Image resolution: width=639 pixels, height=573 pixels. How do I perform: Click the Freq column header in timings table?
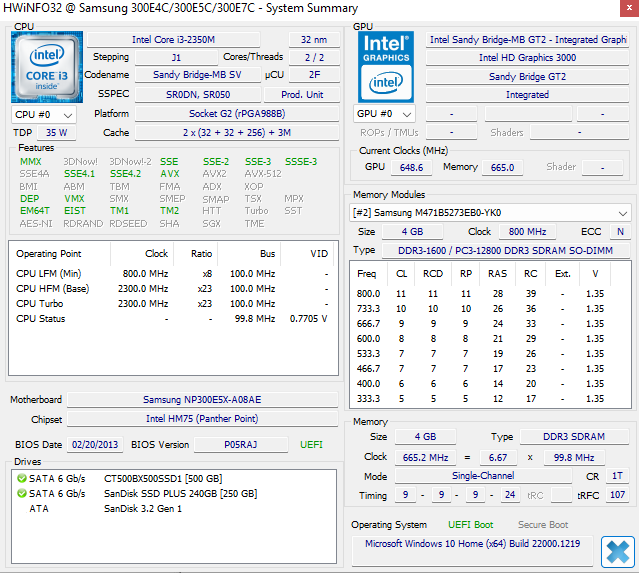[x=366, y=273]
